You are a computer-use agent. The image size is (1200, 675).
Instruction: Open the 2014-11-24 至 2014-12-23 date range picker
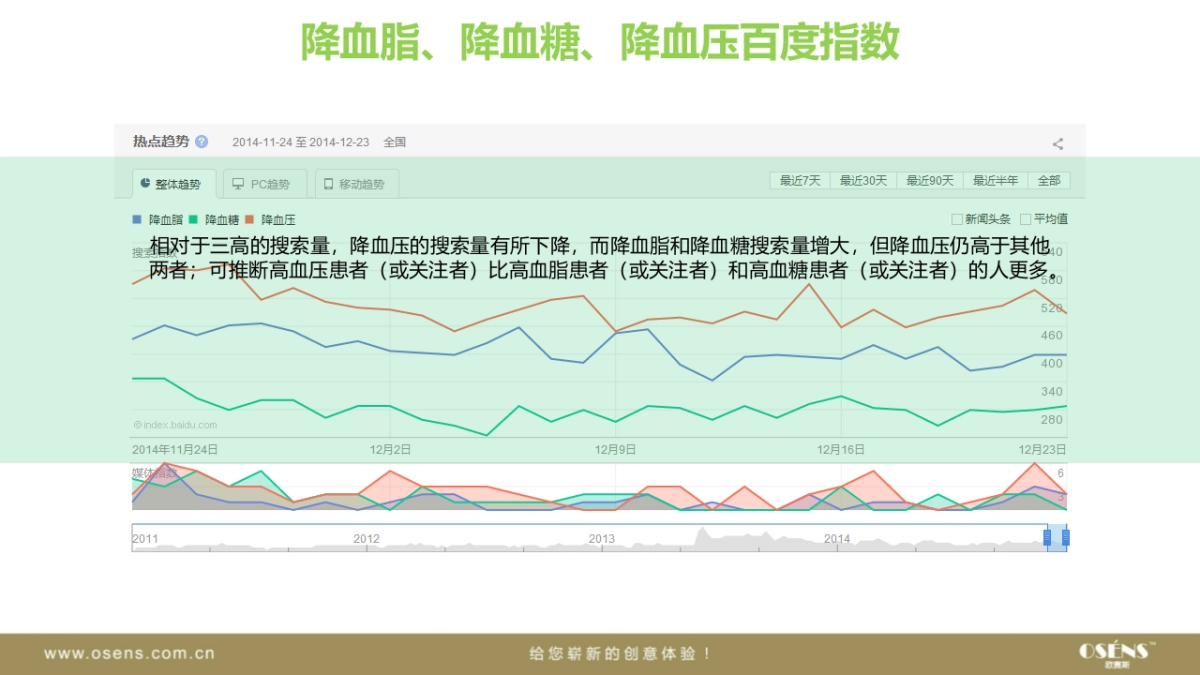tap(300, 142)
